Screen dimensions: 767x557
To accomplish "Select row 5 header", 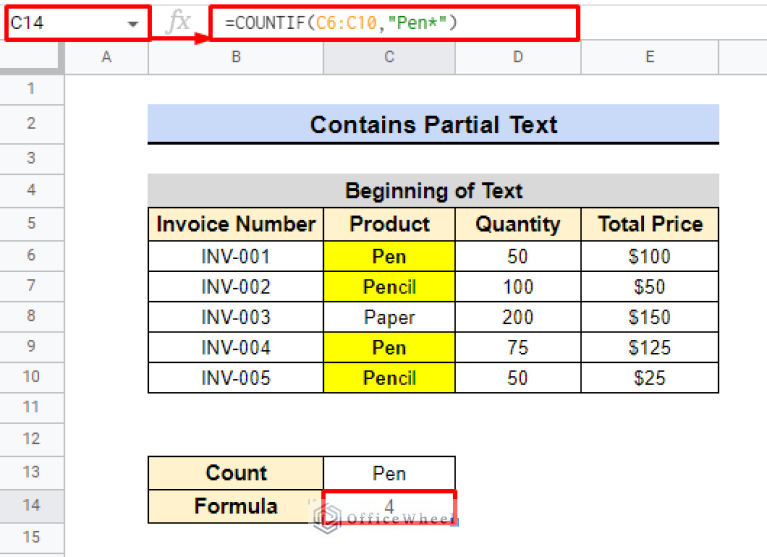I will [31, 223].
